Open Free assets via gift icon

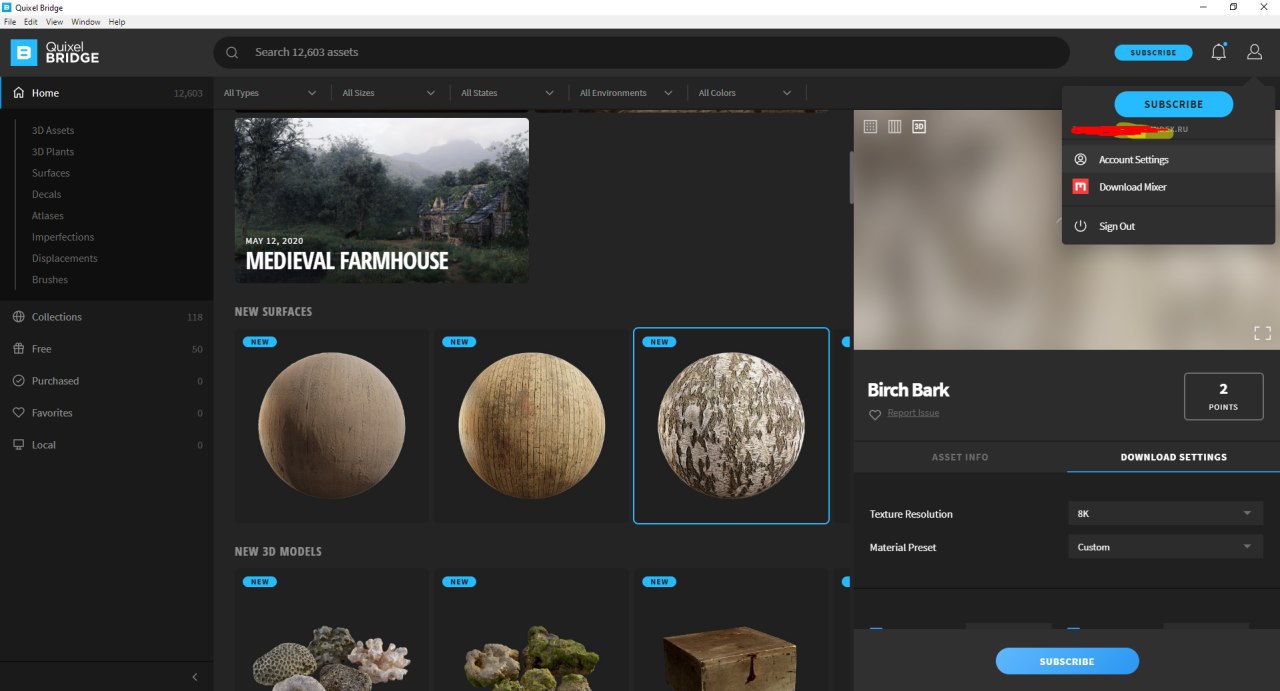19,349
